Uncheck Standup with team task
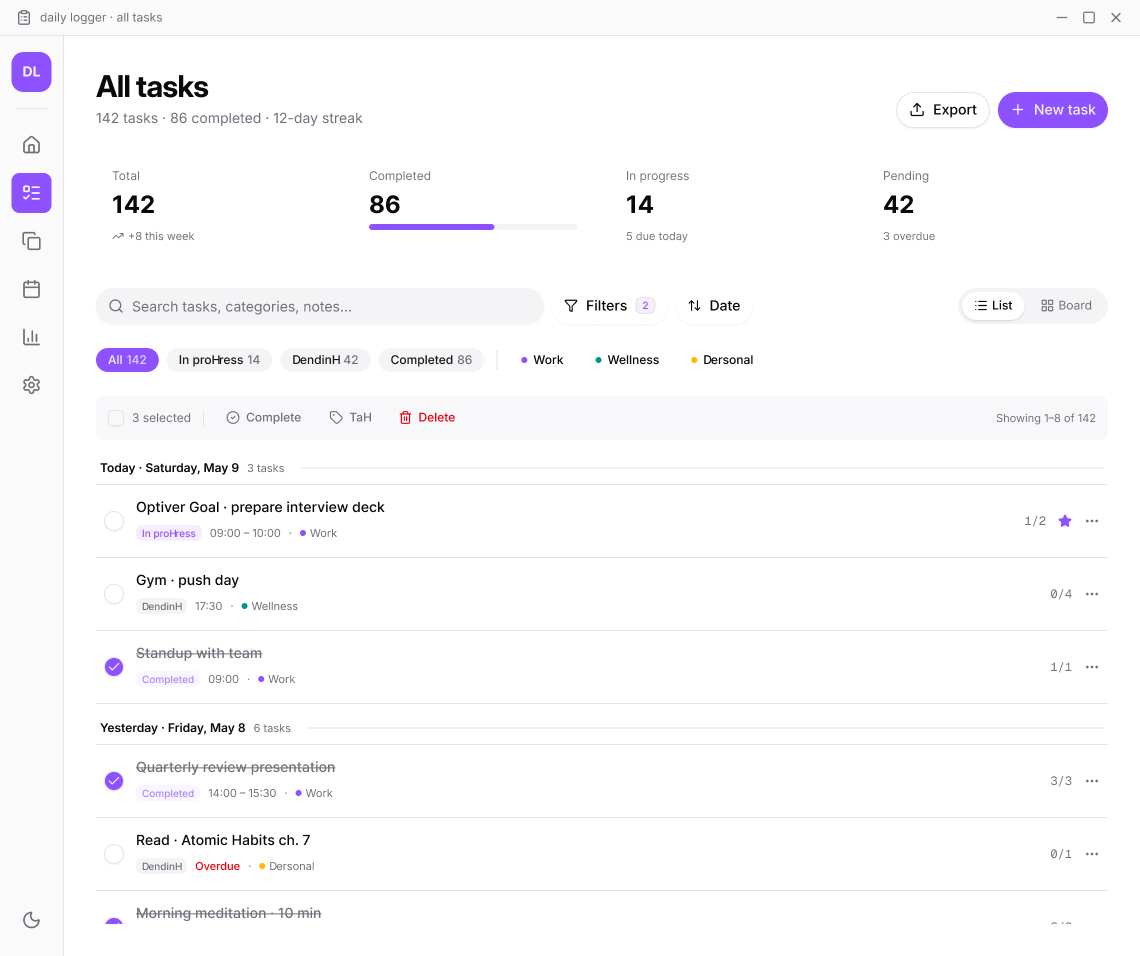Image resolution: width=1140 pixels, height=956 pixels. [114, 667]
